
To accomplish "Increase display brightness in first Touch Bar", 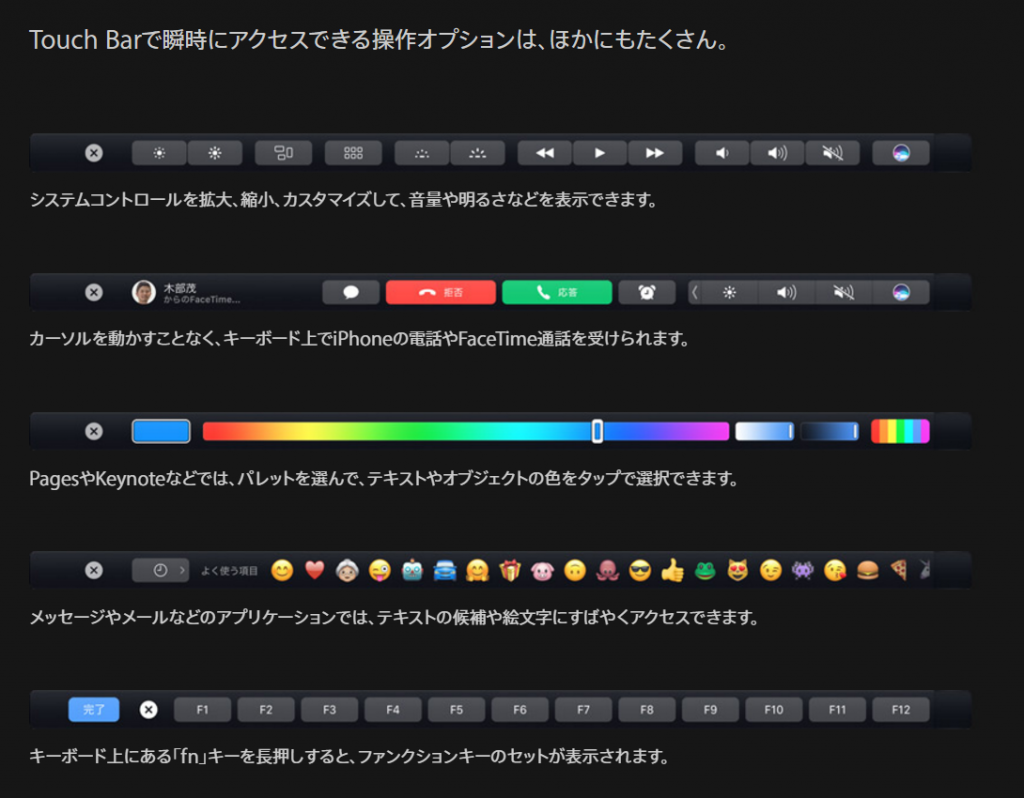I will [215, 153].
